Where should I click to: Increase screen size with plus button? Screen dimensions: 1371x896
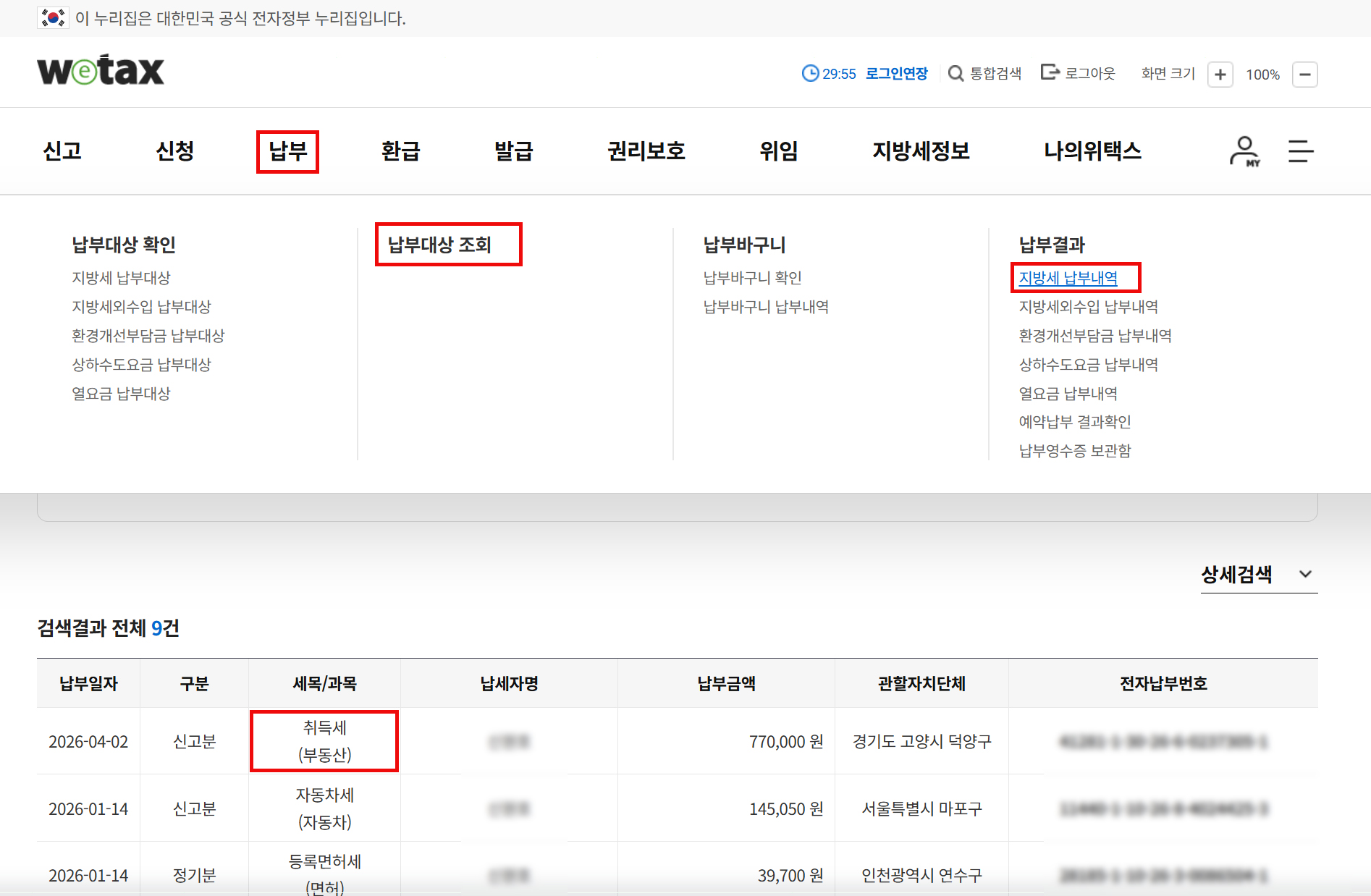point(1220,75)
